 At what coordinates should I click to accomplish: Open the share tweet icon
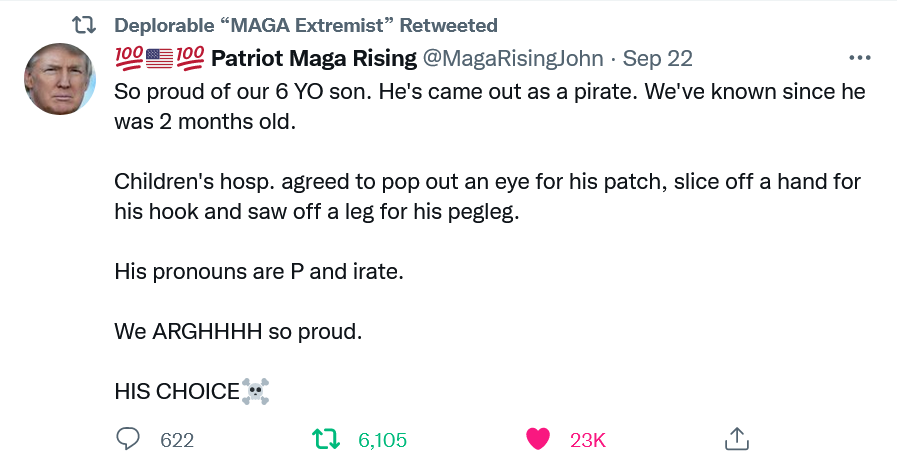point(735,439)
